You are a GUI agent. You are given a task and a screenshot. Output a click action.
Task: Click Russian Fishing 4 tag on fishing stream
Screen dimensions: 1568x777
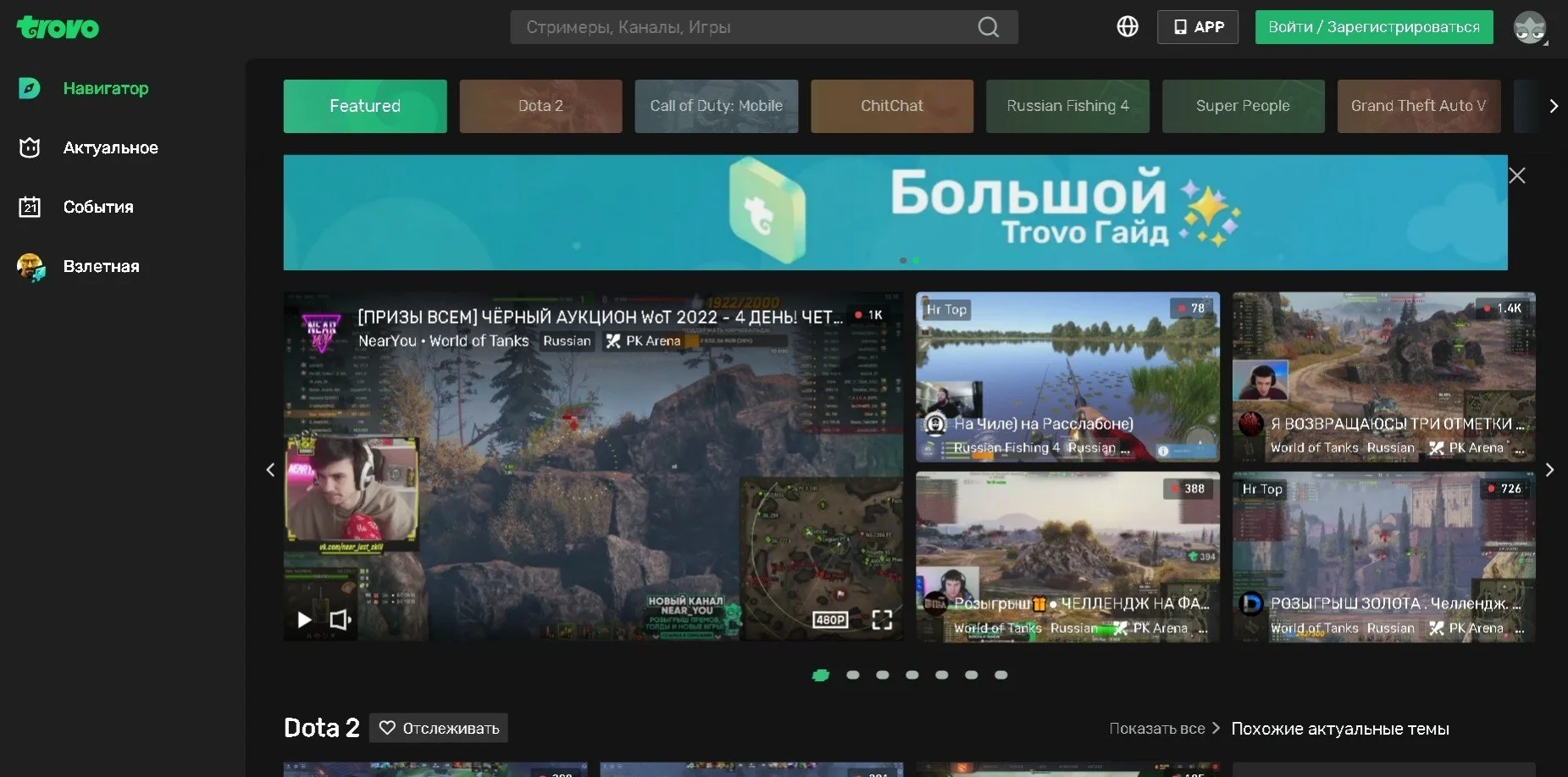coord(1006,447)
